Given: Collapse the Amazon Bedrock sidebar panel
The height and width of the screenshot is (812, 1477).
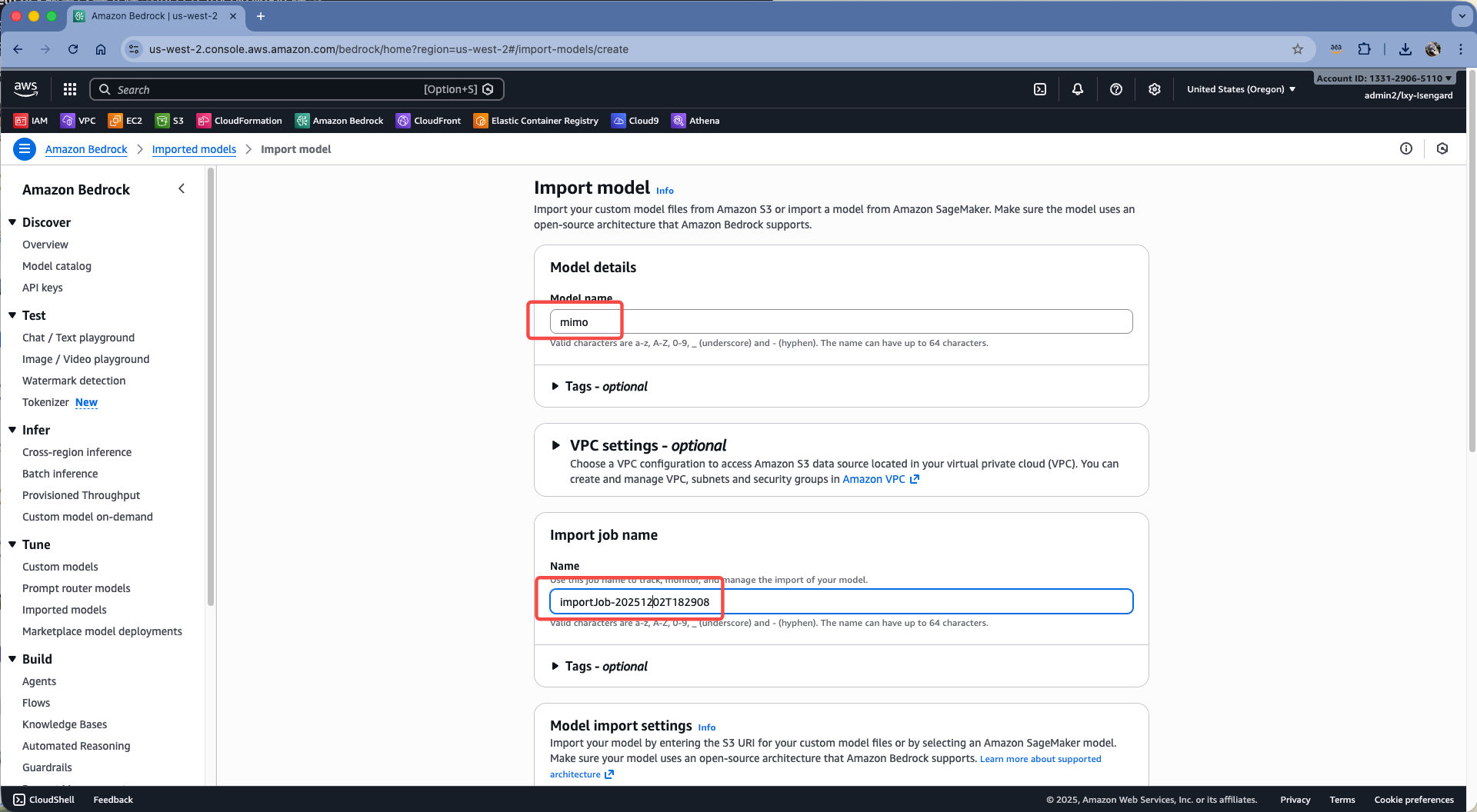Looking at the screenshot, I should tap(182, 189).
